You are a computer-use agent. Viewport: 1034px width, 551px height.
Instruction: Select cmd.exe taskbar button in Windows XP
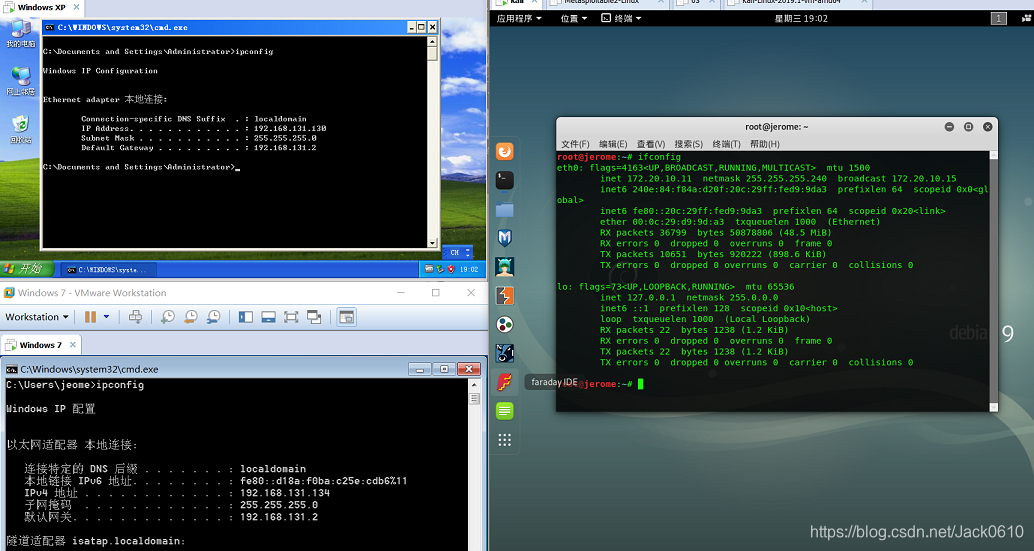pos(109,270)
